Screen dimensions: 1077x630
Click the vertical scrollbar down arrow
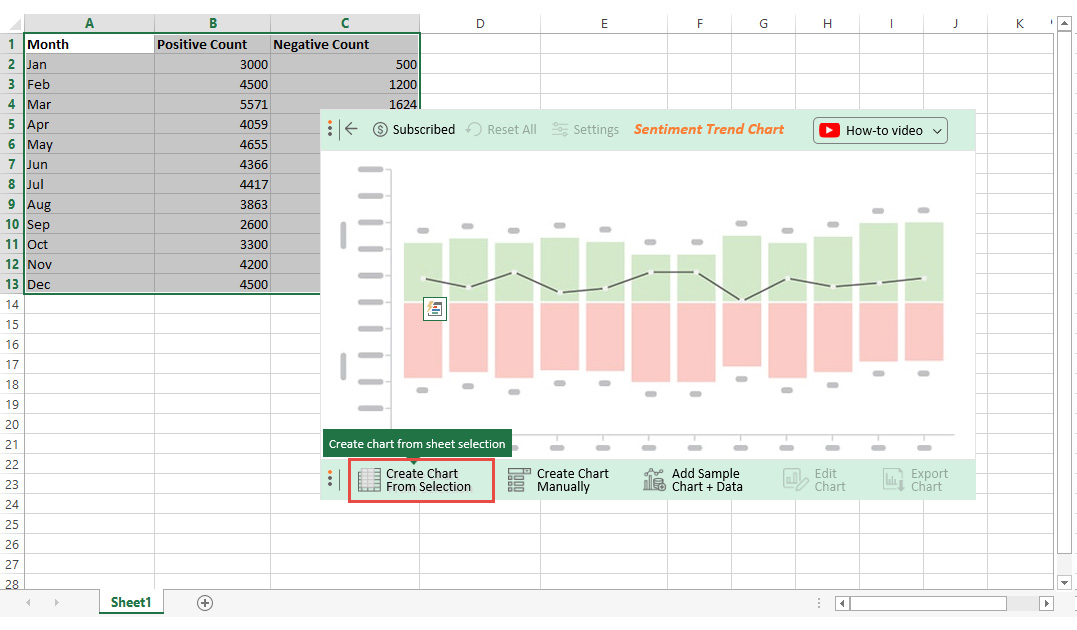click(1064, 582)
